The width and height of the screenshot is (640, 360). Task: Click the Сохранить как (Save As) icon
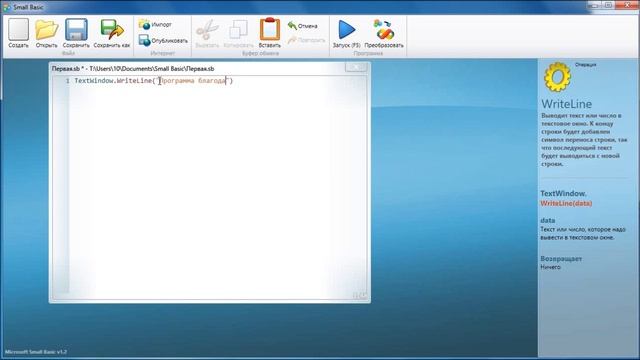click(x=112, y=33)
